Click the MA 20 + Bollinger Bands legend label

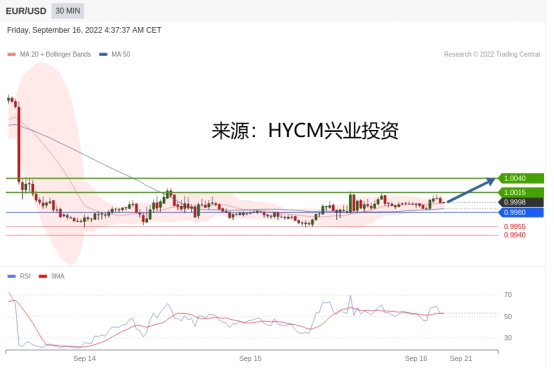click(55, 54)
